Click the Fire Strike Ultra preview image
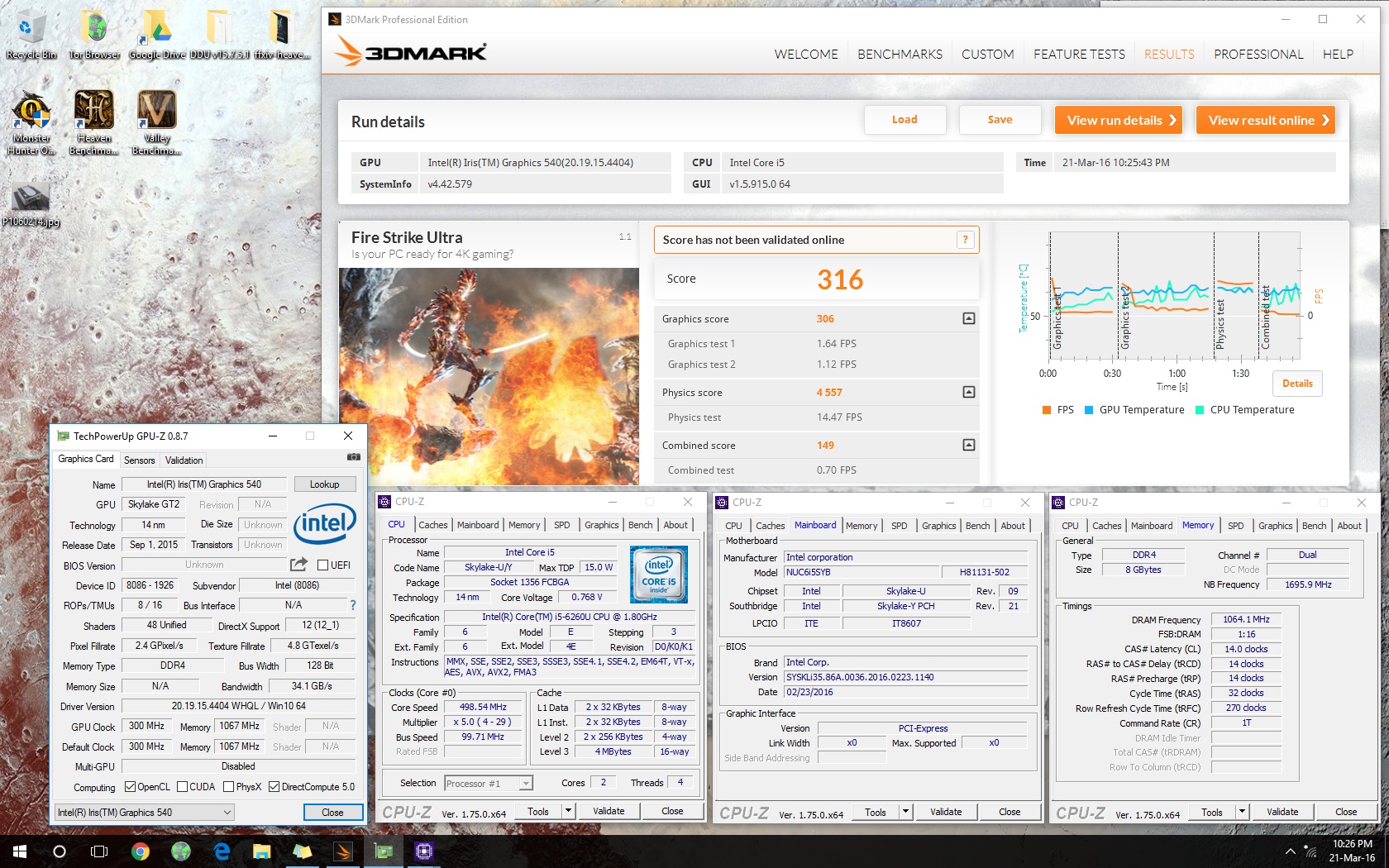Screen dimensions: 1389x868 [x=489, y=376]
